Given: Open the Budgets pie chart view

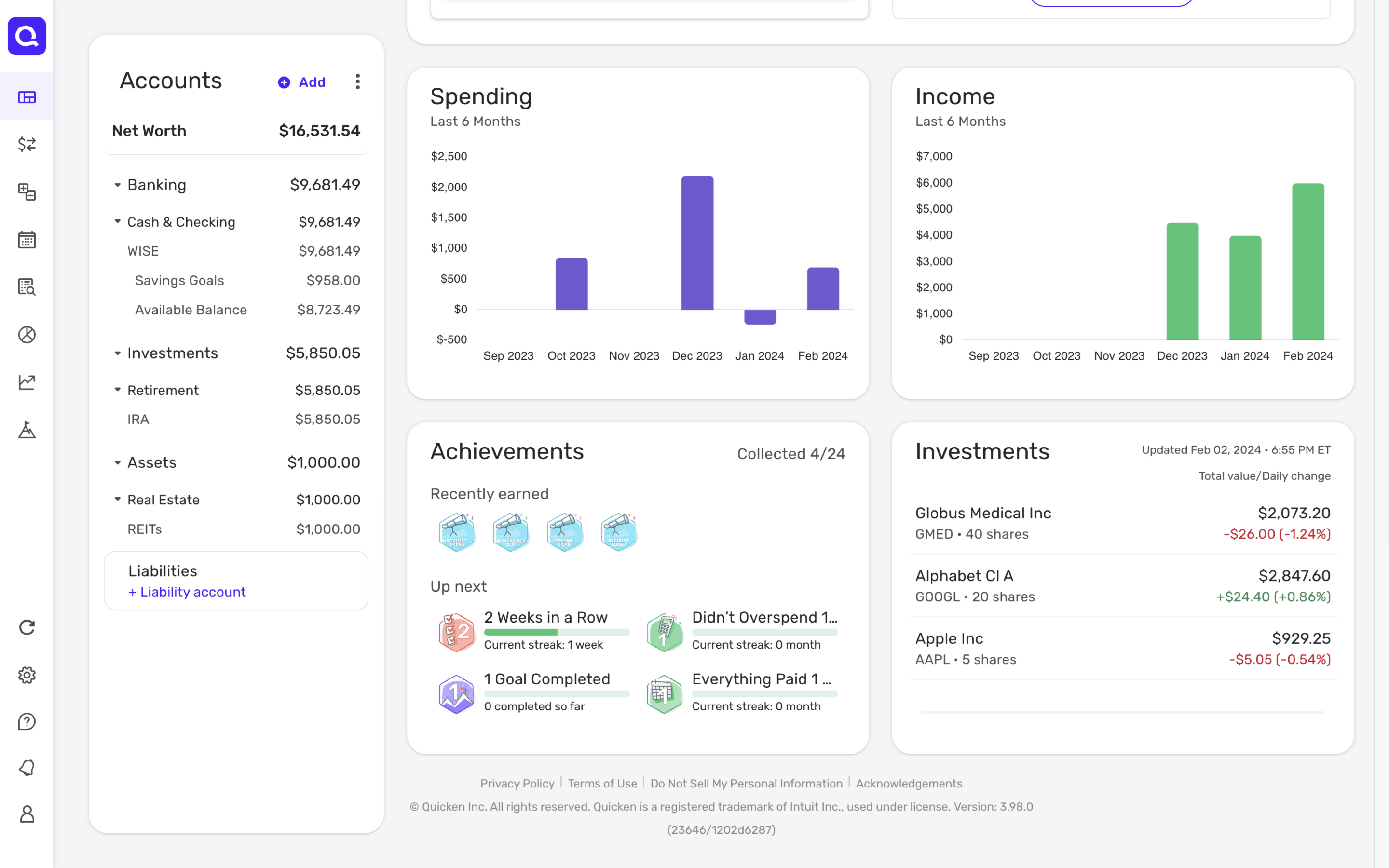Looking at the screenshot, I should click(x=27, y=335).
